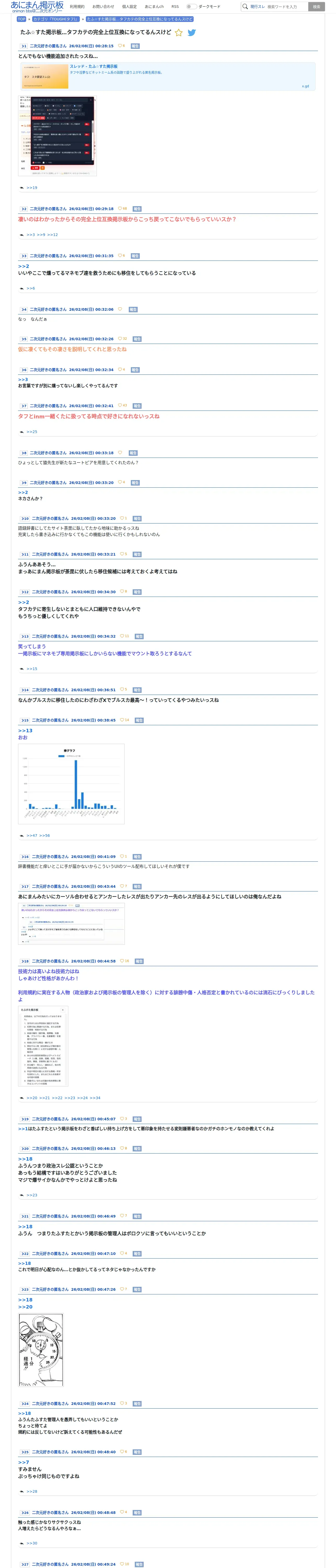The height and width of the screenshot is (1568, 336).
Task: Like post 23 with its heart icon
Action: 122,1289
